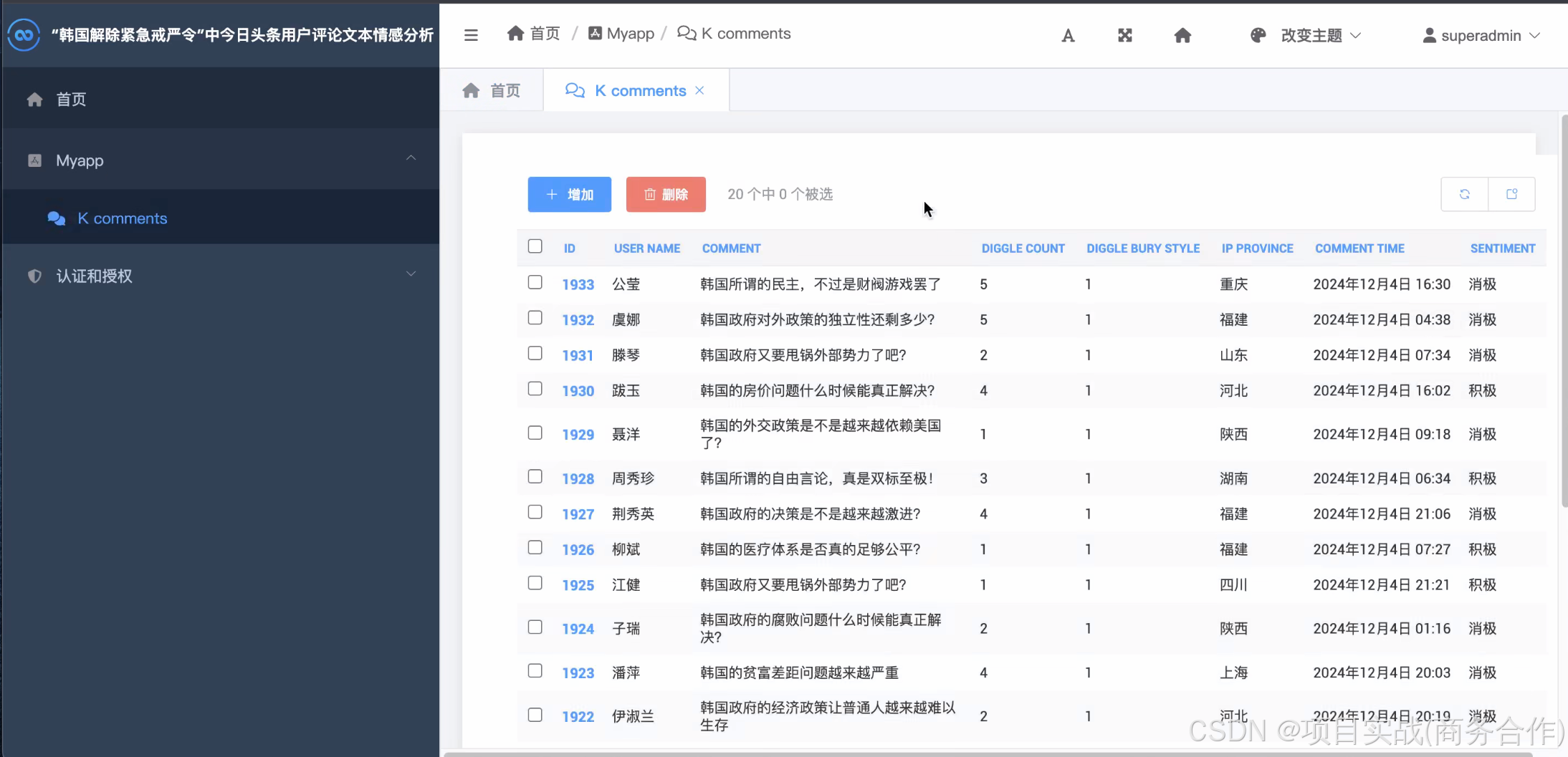Click the font size 'A' icon
The image size is (1568, 757).
(1068, 36)
